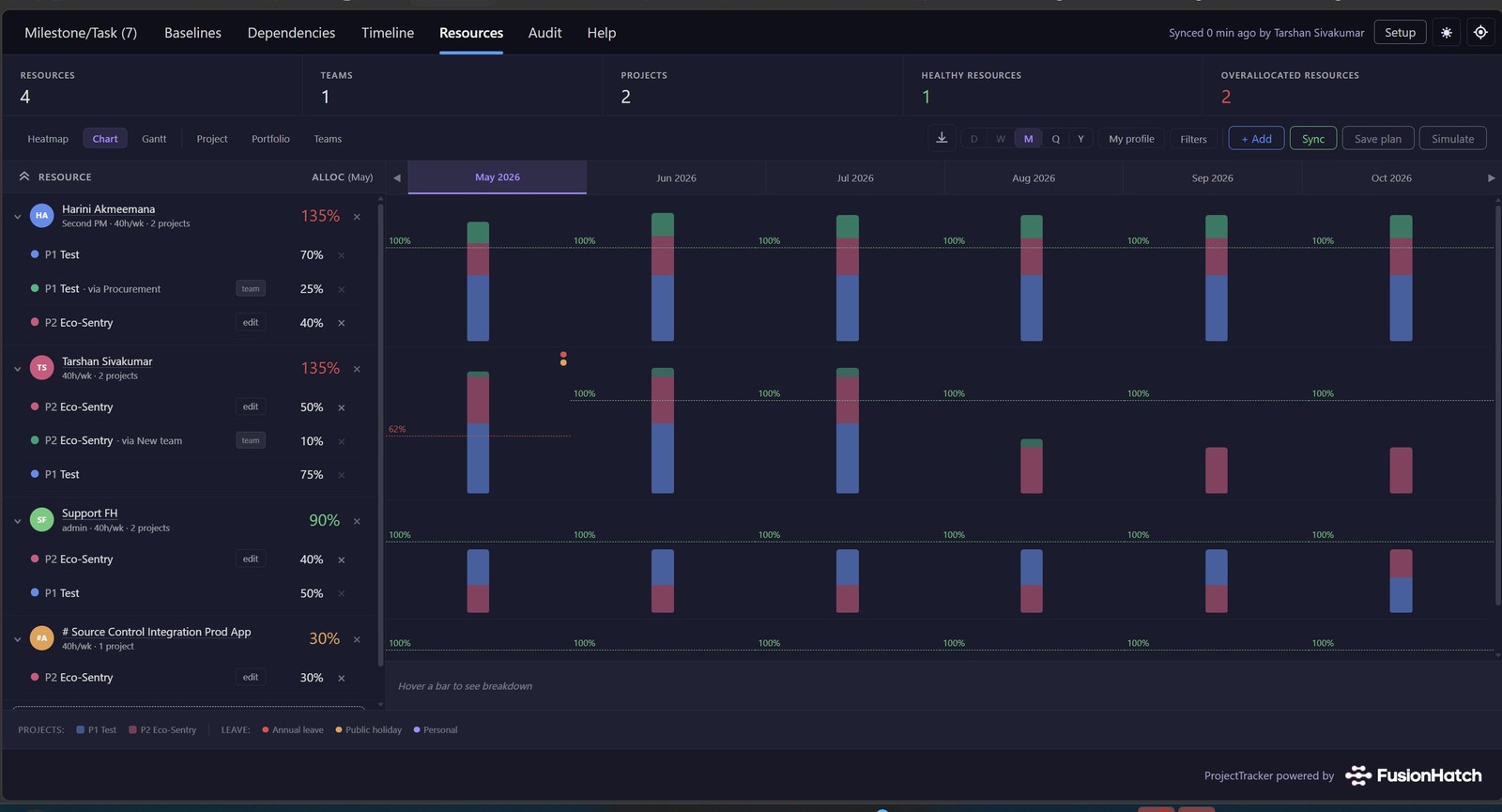
Task: Collapse Tarshan Sivakumar resource row
Action: (17, 369)
